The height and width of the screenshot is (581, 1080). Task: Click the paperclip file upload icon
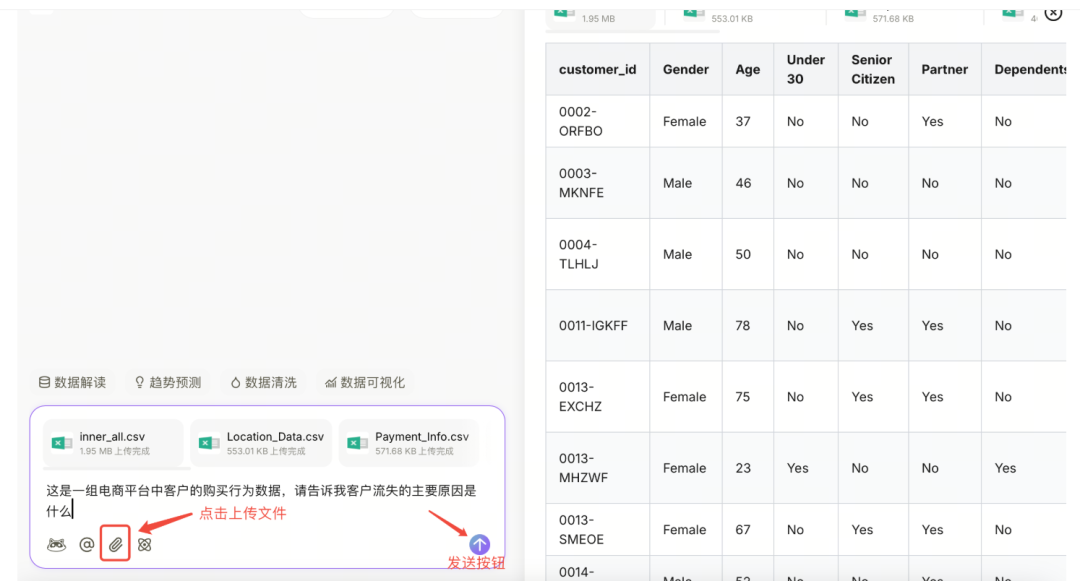click(x=113, y=544)
